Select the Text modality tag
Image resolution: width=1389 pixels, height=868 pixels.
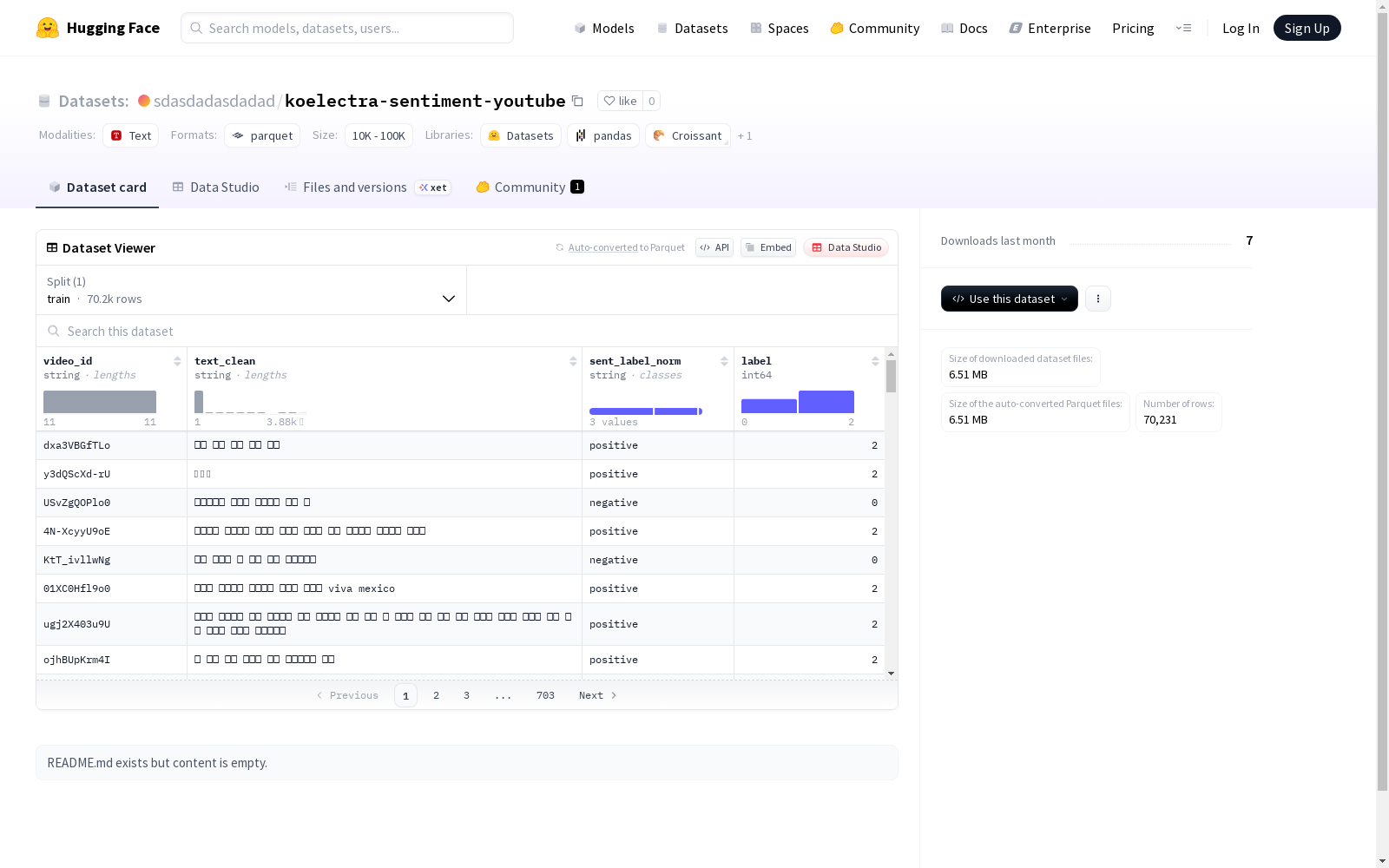tap(131, 135)
